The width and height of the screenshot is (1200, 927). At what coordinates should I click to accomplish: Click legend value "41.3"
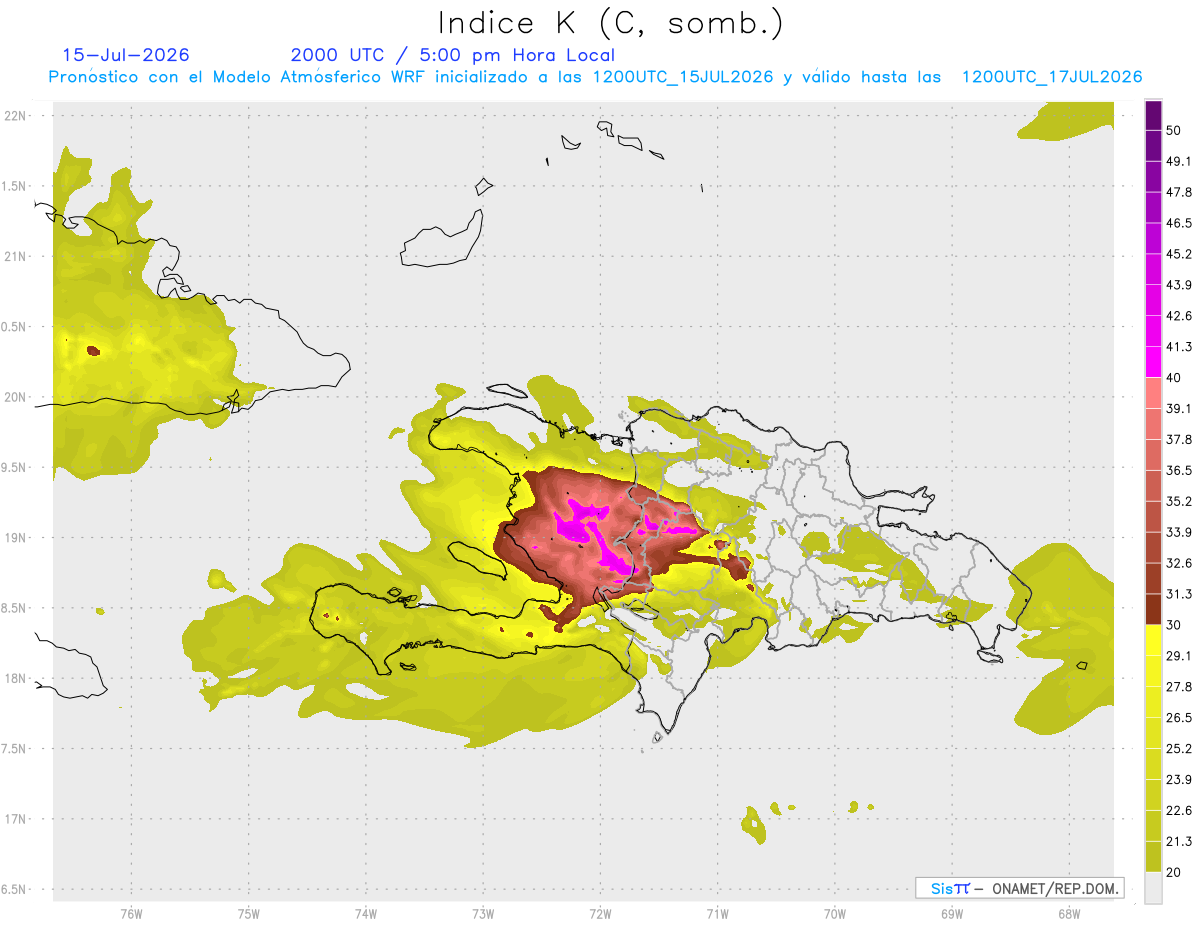1180,347
